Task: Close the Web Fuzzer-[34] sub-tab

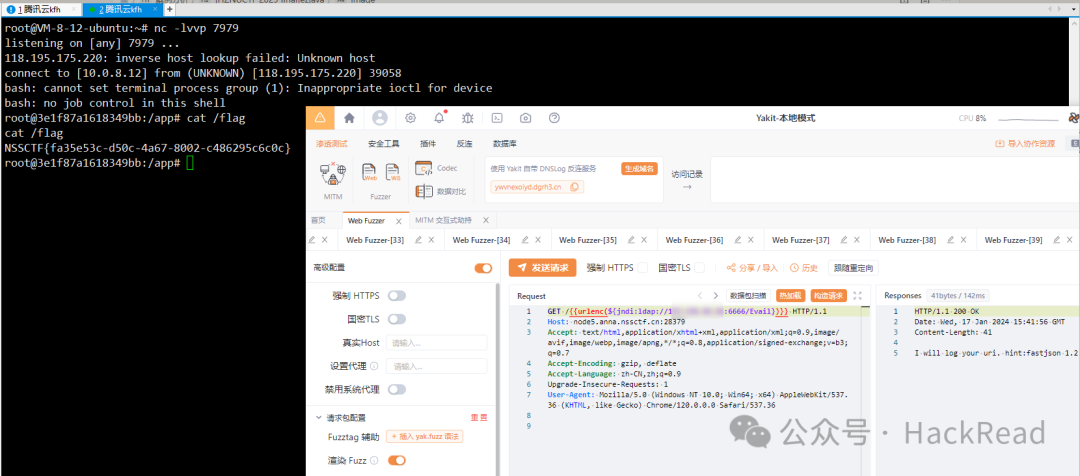Action: click(x=538, y=240)
